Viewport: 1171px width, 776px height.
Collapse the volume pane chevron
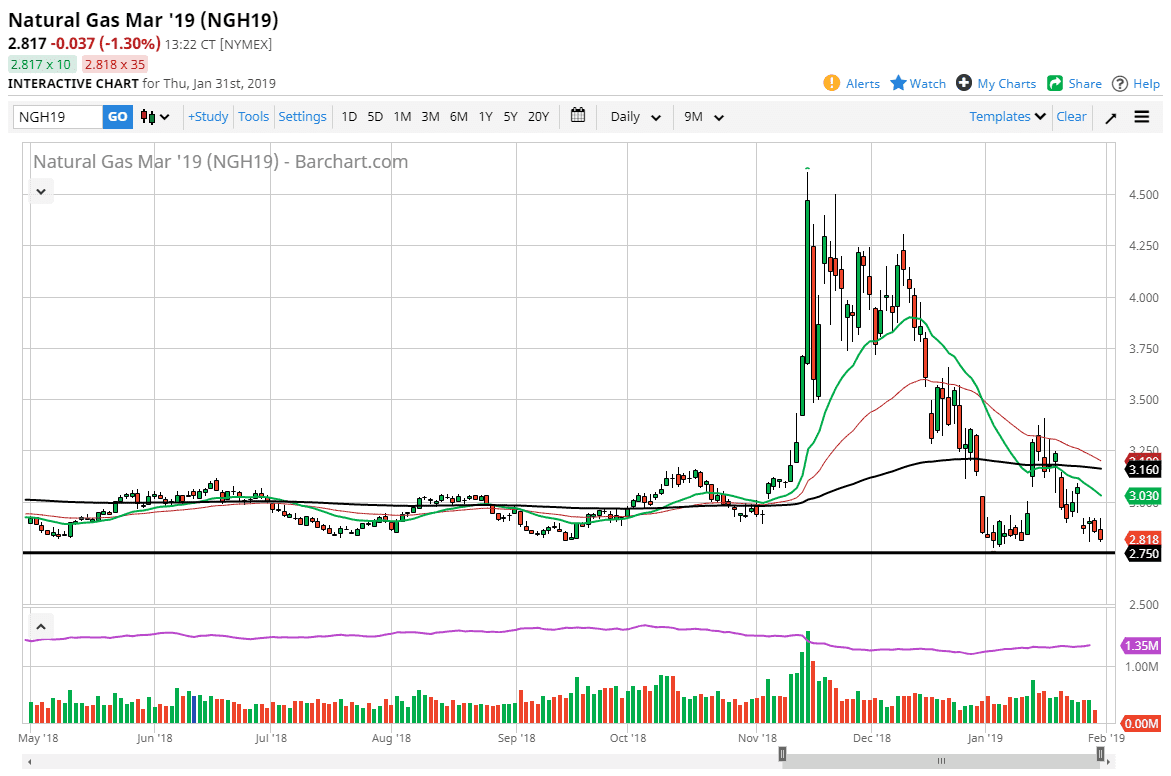click(41, 627)
